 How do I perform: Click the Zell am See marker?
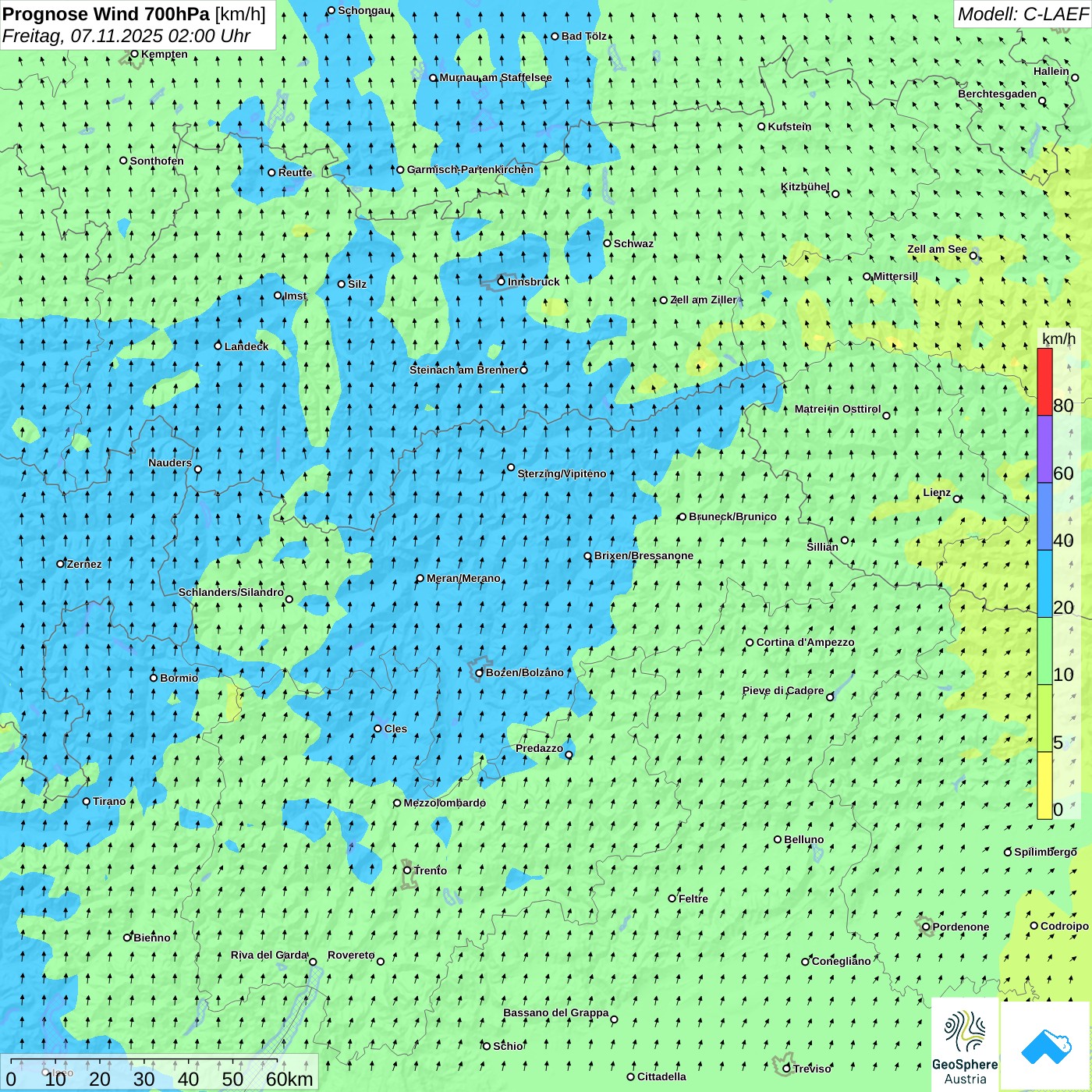click(x=973, y=256)
